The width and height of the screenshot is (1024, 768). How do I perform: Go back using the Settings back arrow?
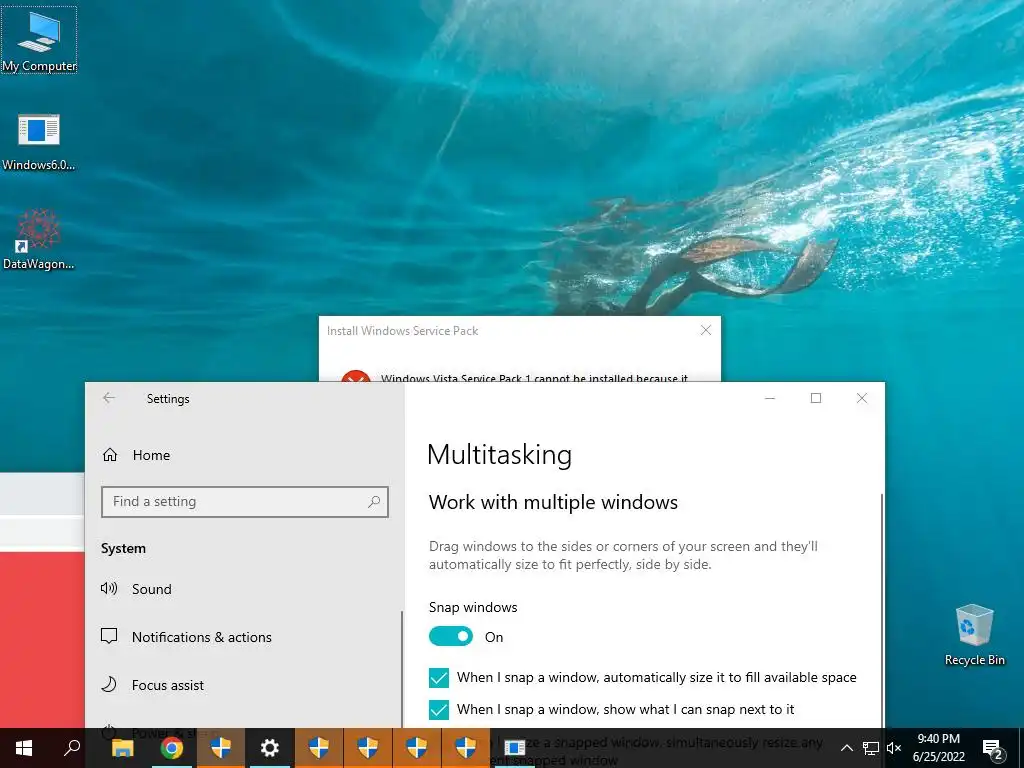tap(109, 398)
